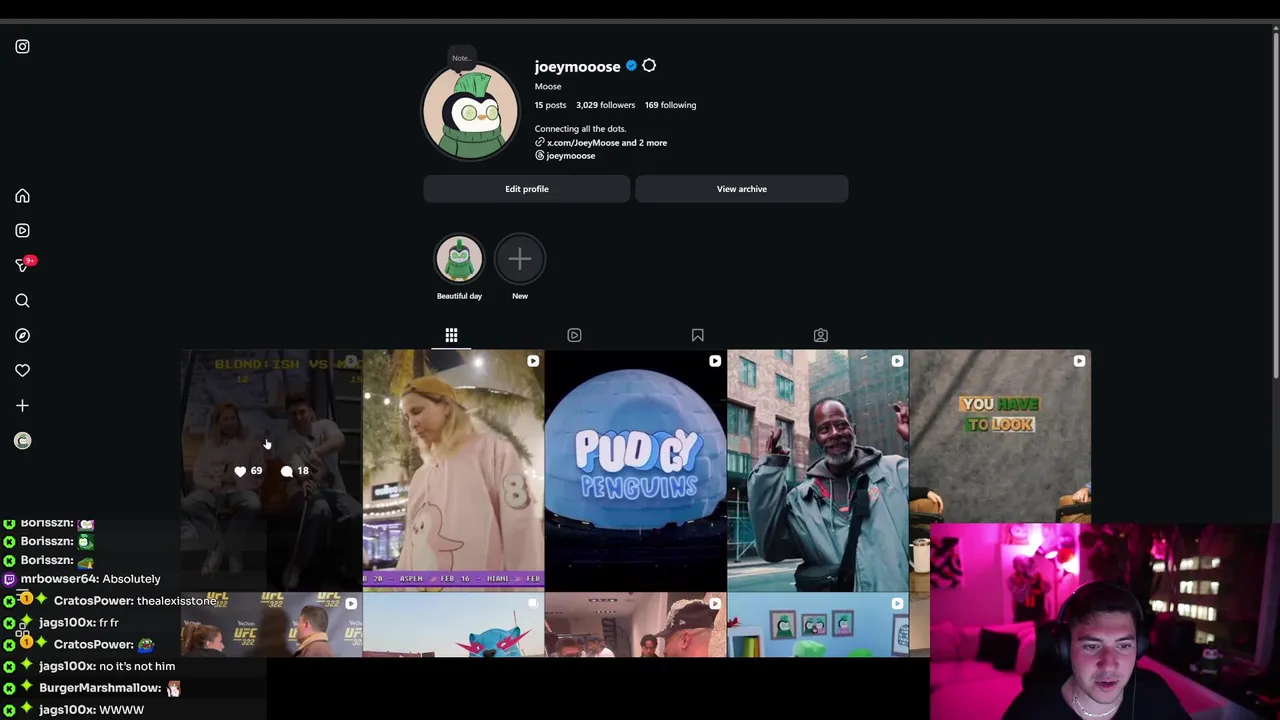The image size is (1280, 720).
Task: Open Messages with notification badge
Action: click(24, 265)
